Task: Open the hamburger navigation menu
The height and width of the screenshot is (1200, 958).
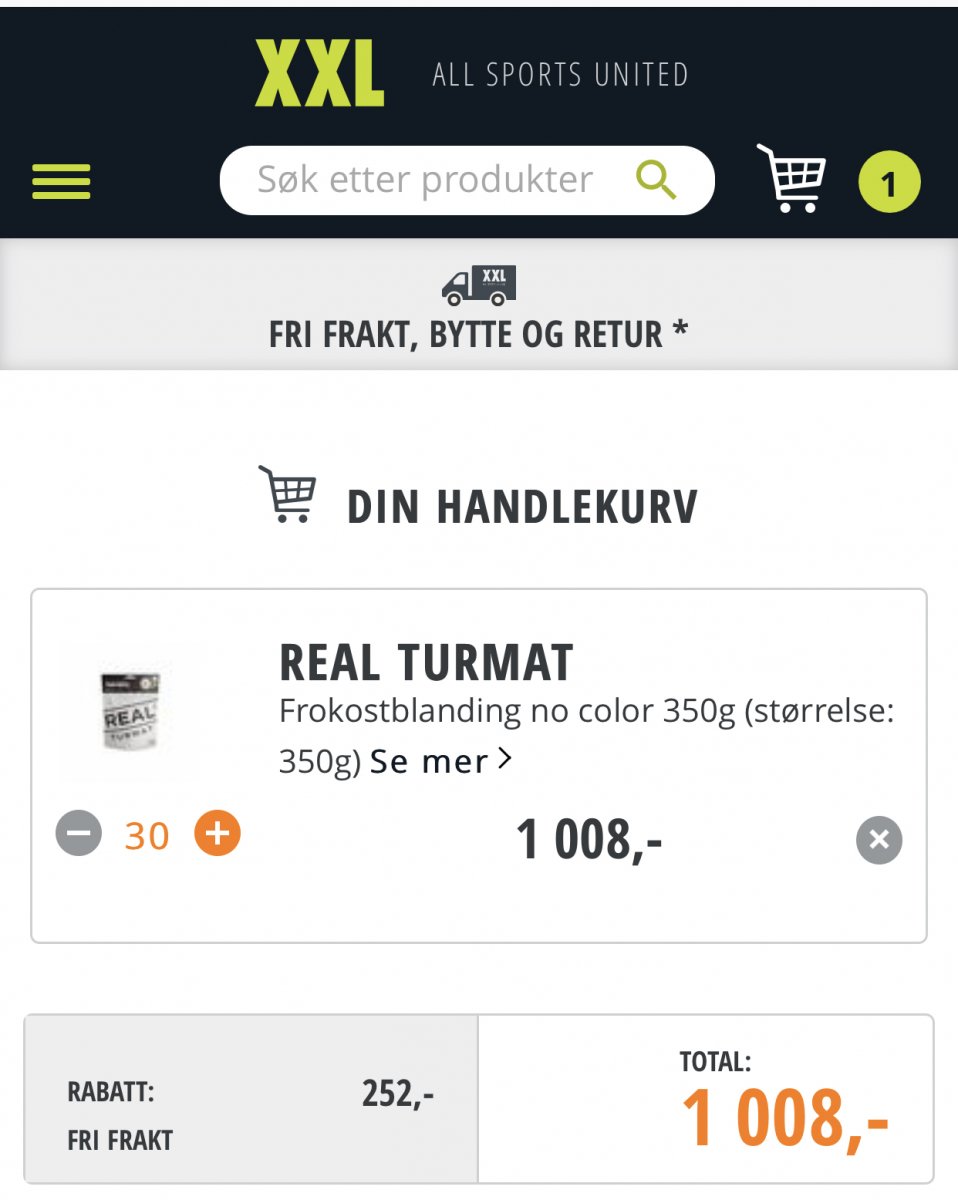Action: pos(61,182)
